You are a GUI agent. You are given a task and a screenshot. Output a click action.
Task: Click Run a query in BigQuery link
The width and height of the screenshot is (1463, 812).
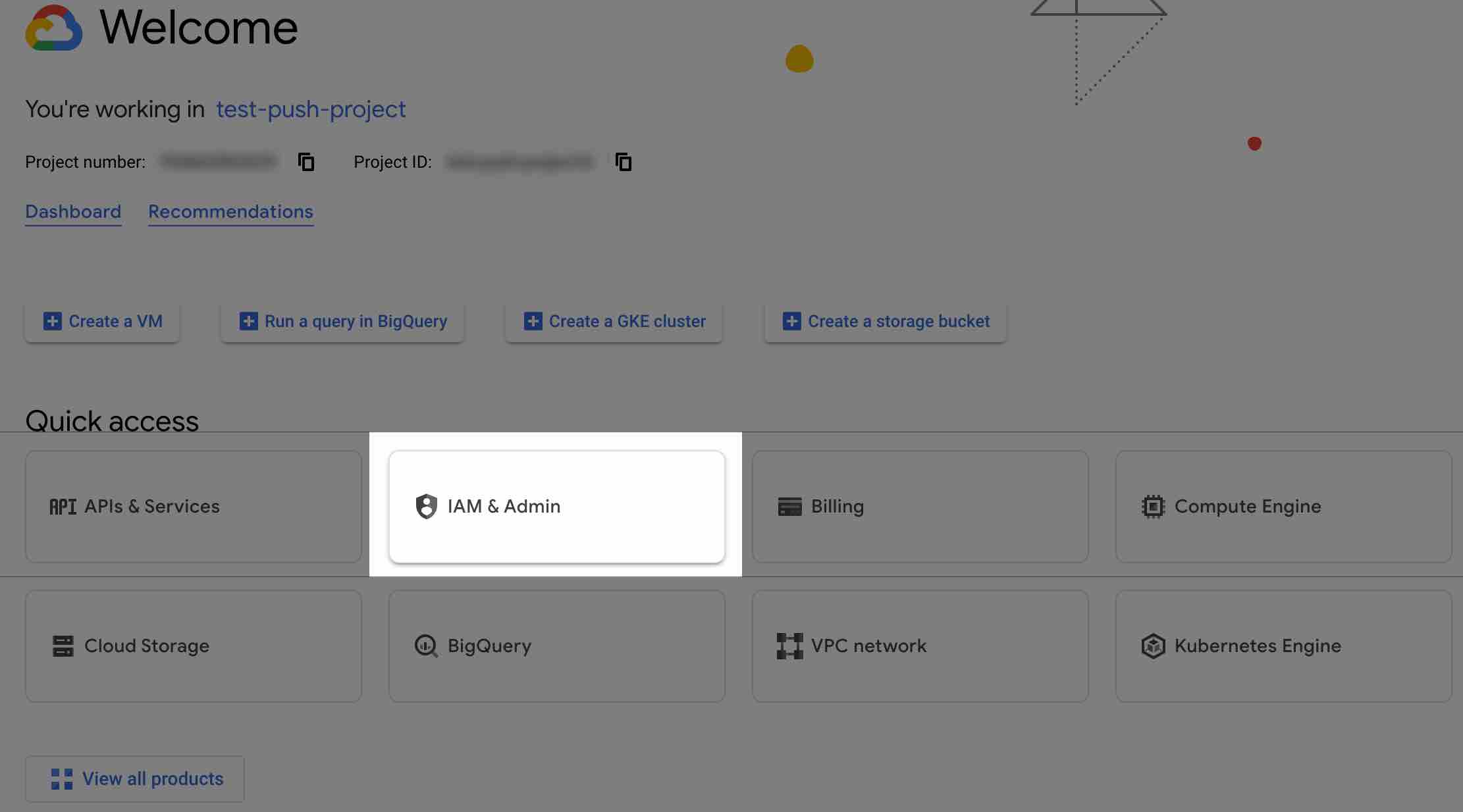[356, 321]
